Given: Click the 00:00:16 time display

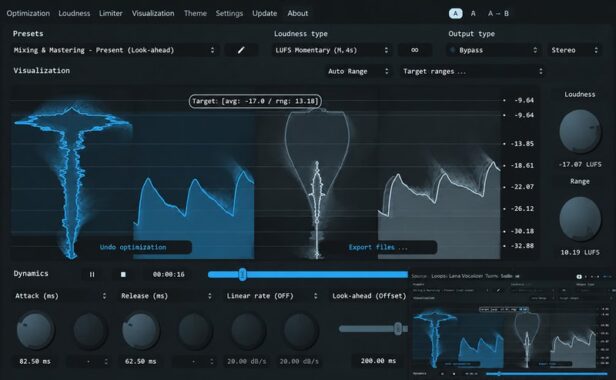Looking at the screenshot, I should click(x=169, y=274).
